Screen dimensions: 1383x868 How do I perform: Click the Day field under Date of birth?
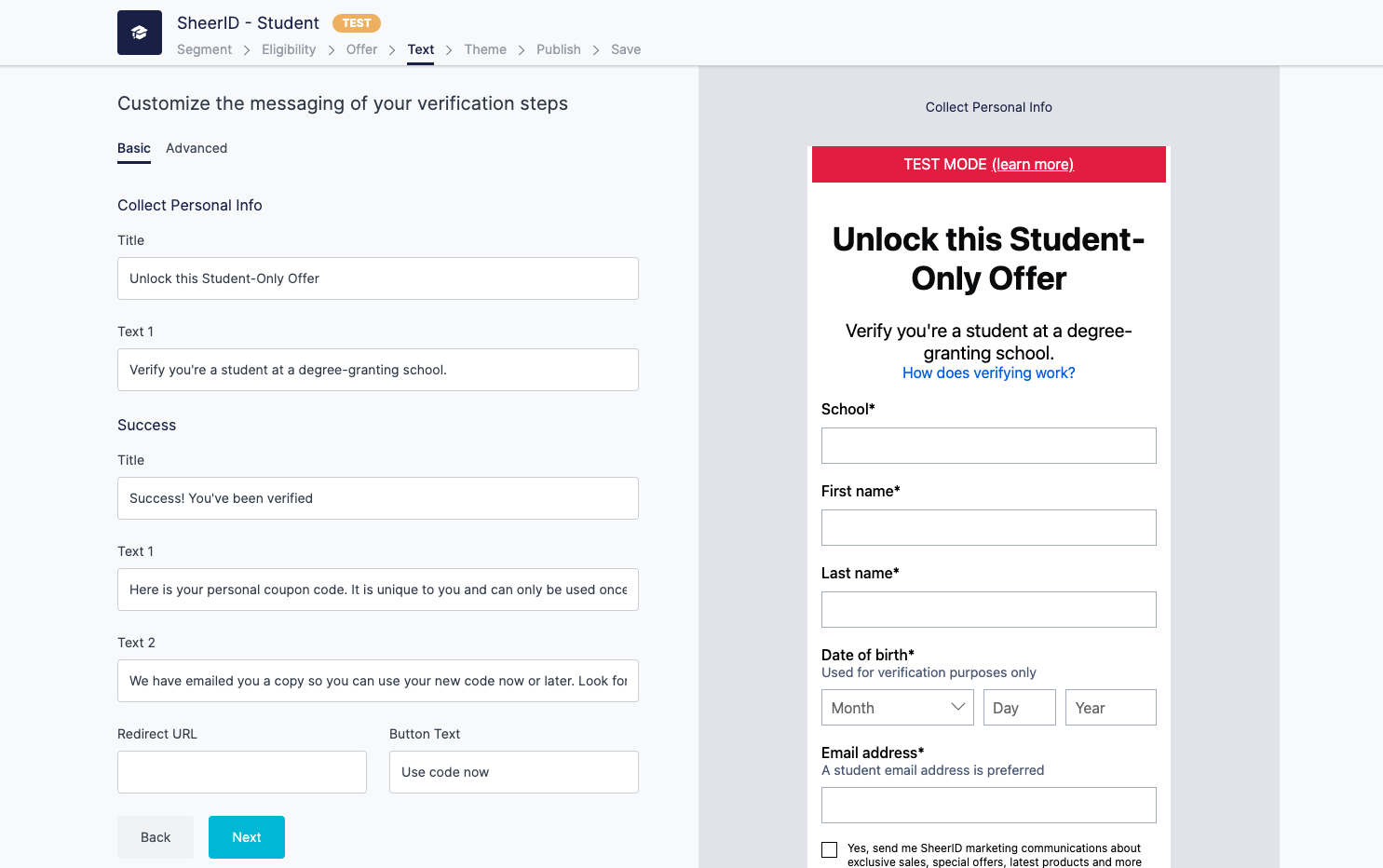tap(1019, 707)
